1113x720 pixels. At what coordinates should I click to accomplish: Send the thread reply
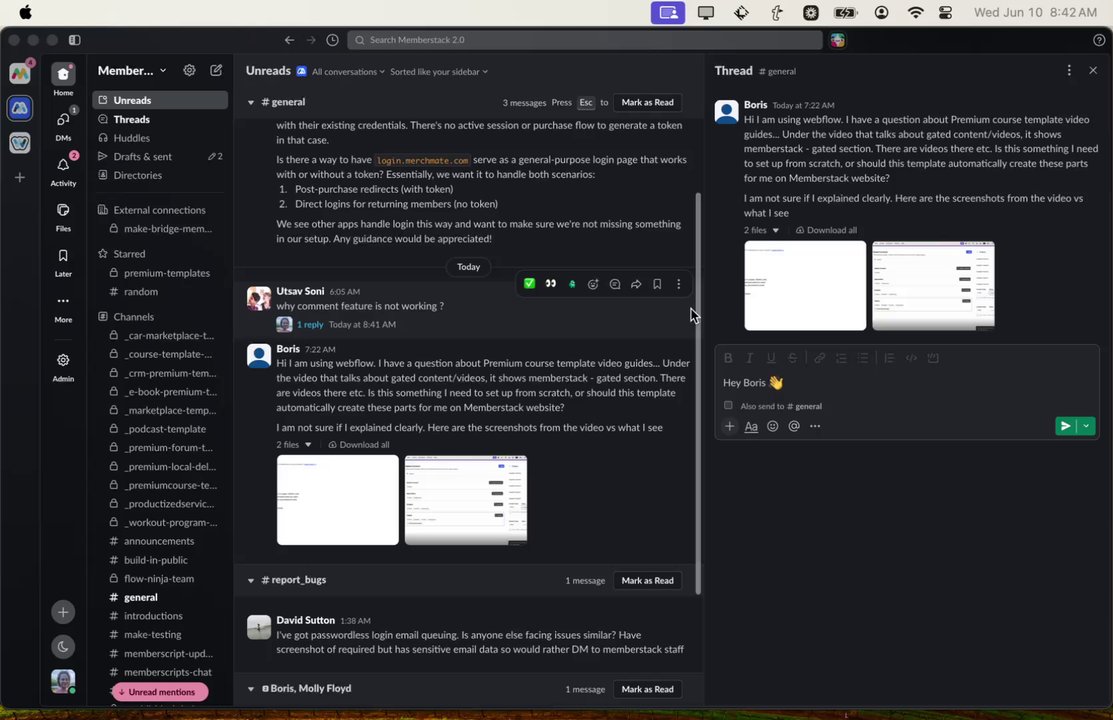pyautogui.click(x=1065, y=426)
